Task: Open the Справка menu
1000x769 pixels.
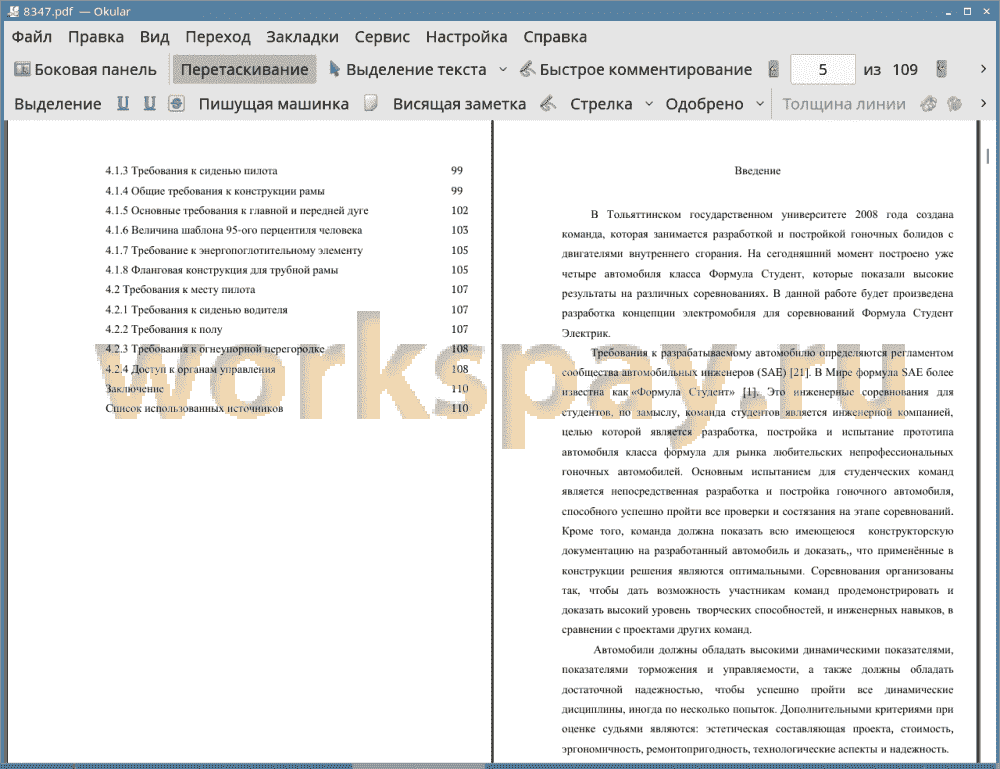Action: (555, 37)
